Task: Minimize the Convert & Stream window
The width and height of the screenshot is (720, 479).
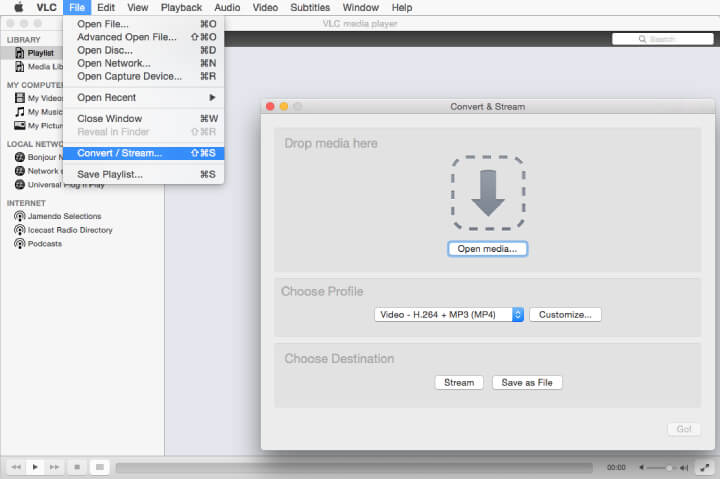Action: pos(284,107)
